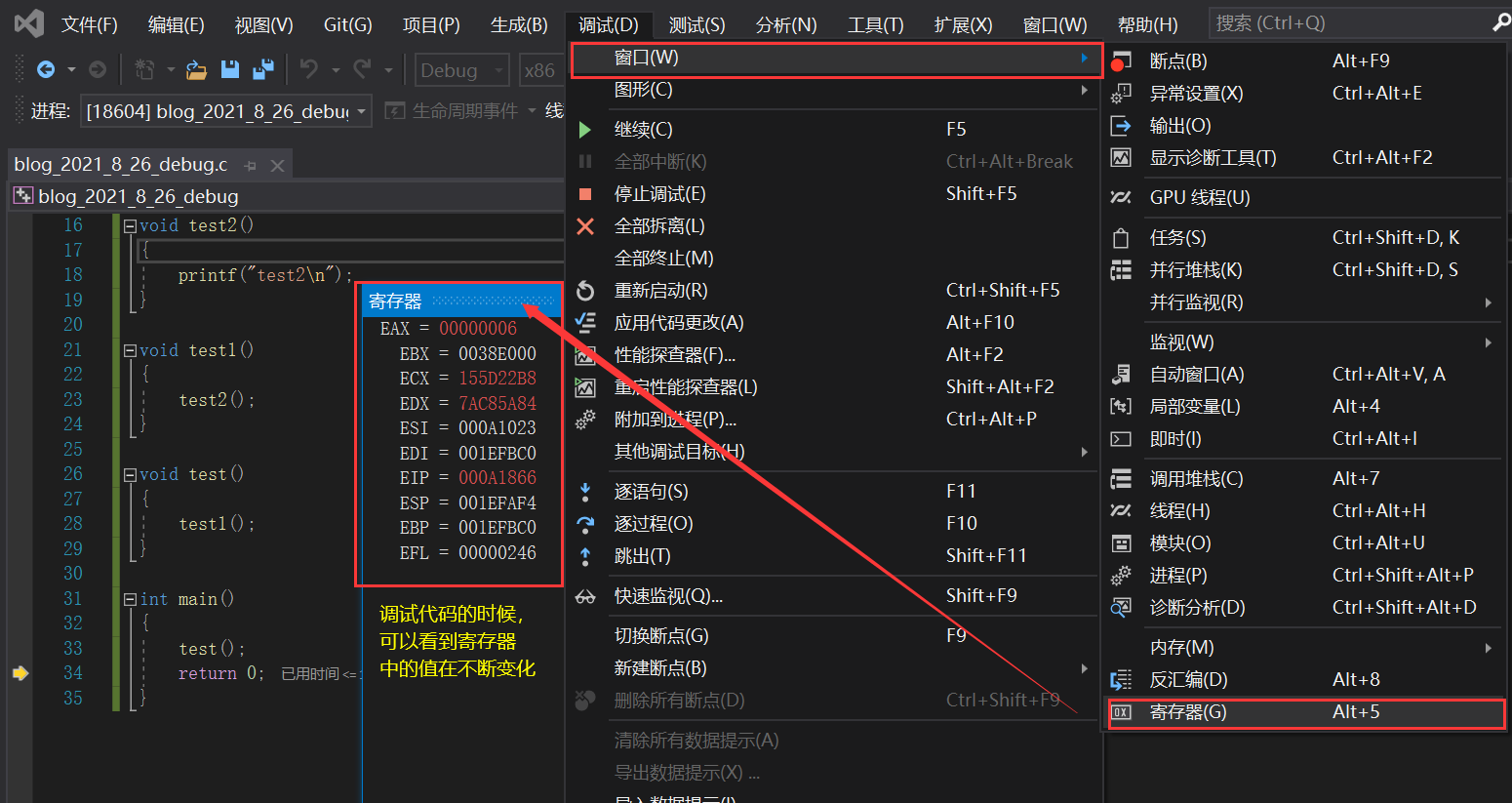Open the 文件(F) menu
Screen dimensions: 1512x803
[x=90, y=24]
